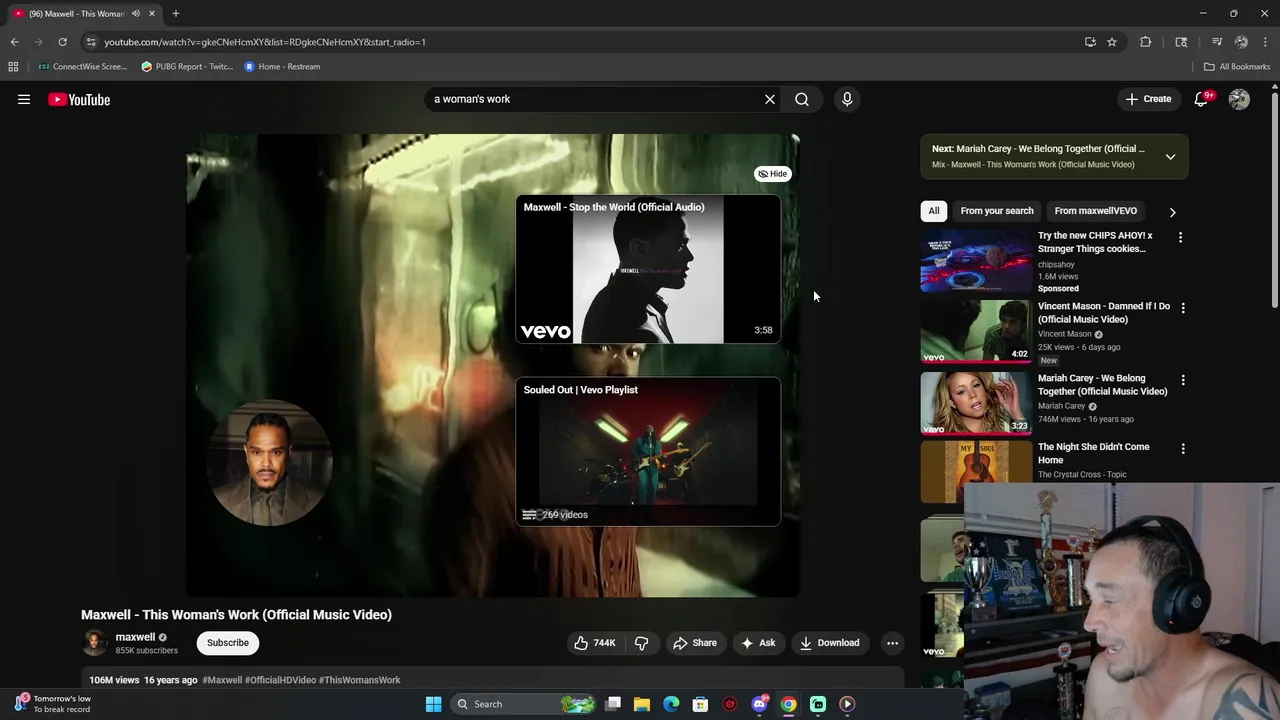The height and width of the screenshot is (720, 1280).
Task: Open the YouTube account avatar menu
Action: pyautogui.click(x=1239, y=99)
